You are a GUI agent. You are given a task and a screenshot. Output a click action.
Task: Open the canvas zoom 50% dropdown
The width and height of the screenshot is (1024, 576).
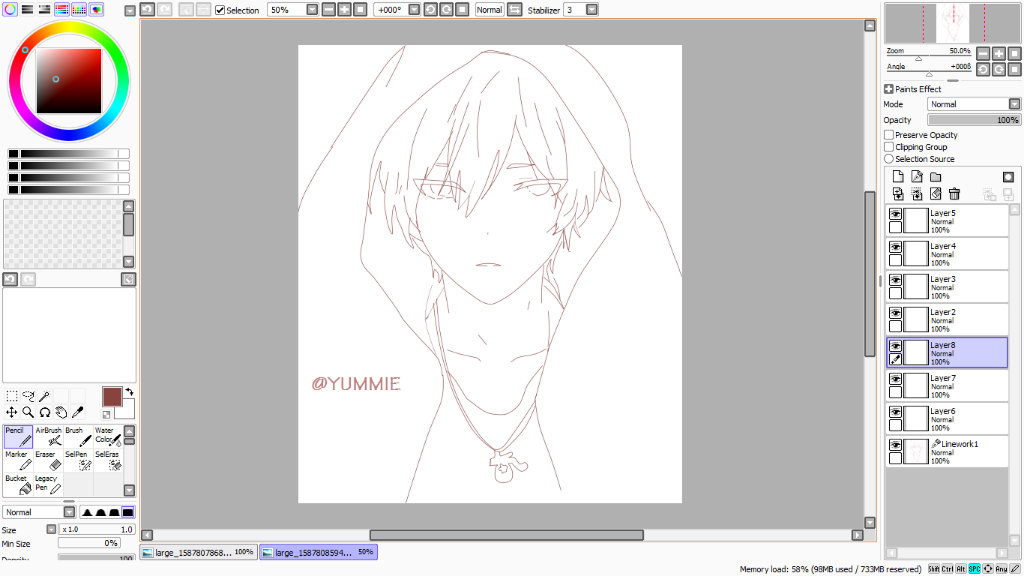(312, 10)
